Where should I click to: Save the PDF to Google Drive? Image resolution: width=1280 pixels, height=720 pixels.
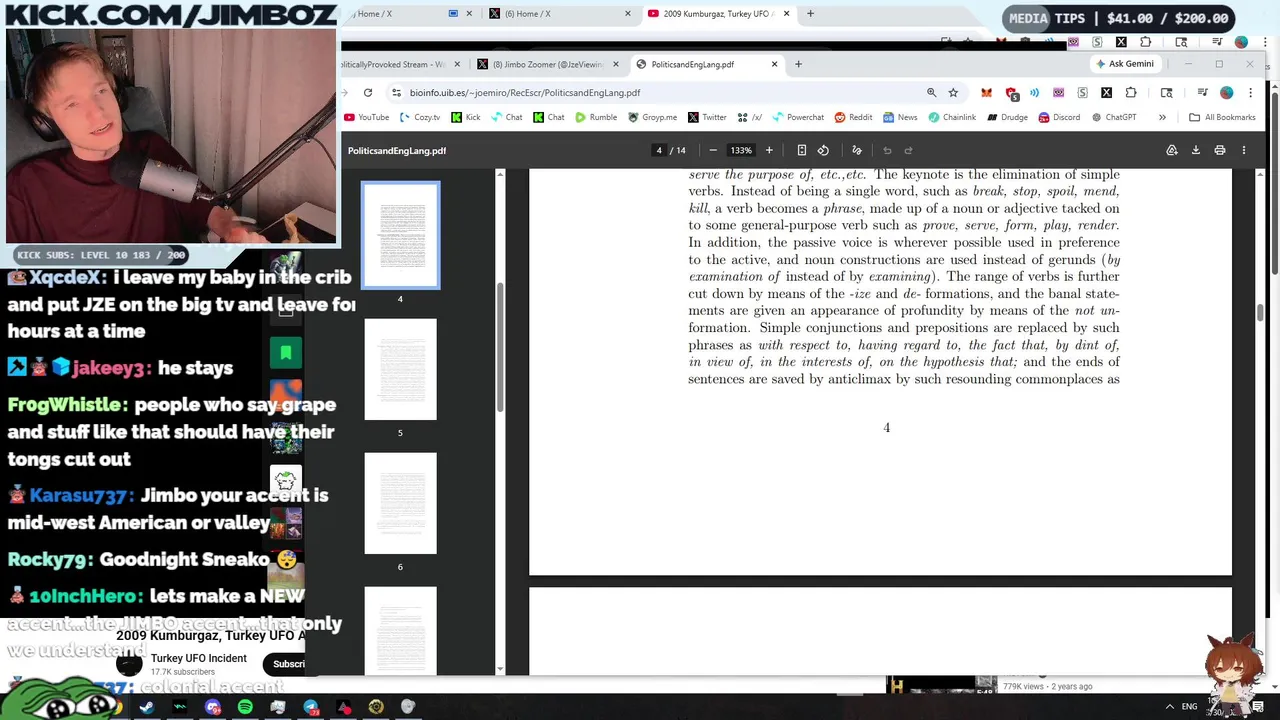[x=1172, y=151]
